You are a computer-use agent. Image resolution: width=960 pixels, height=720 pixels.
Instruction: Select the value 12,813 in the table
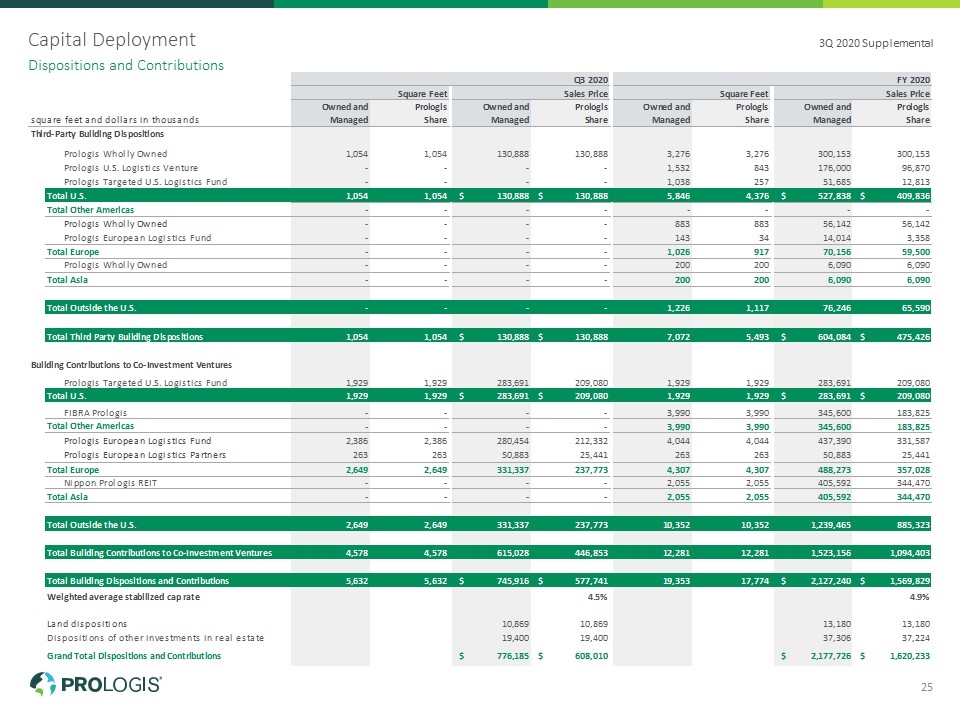(x=916, y=182)
